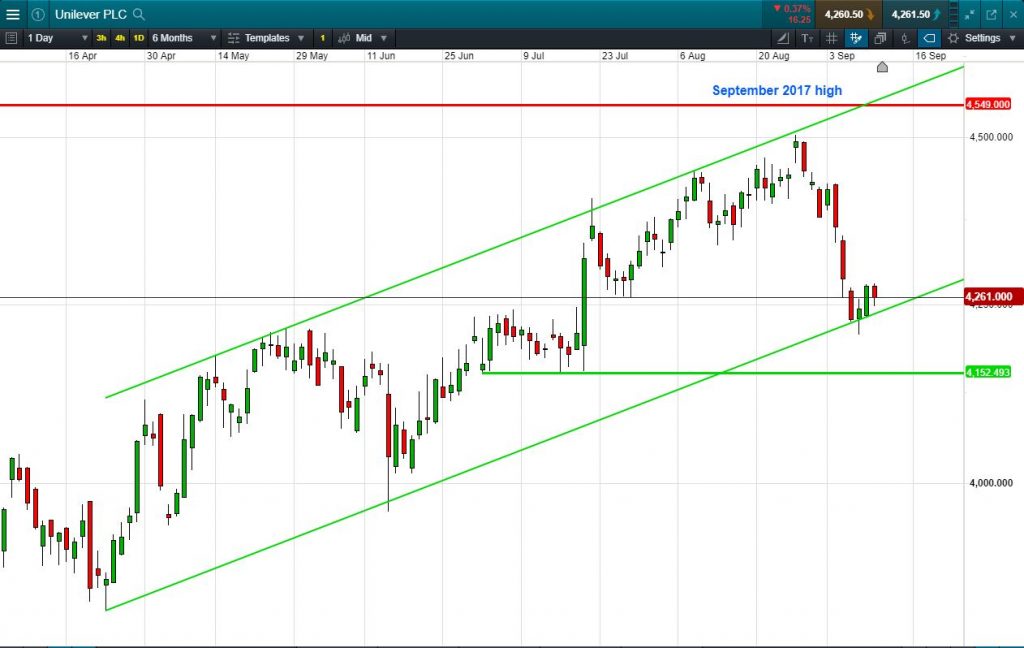The width and height of the screenshot is (1024, 648).
Task: Click the candlestick order tool icon
Action: (x=904, y=38)
